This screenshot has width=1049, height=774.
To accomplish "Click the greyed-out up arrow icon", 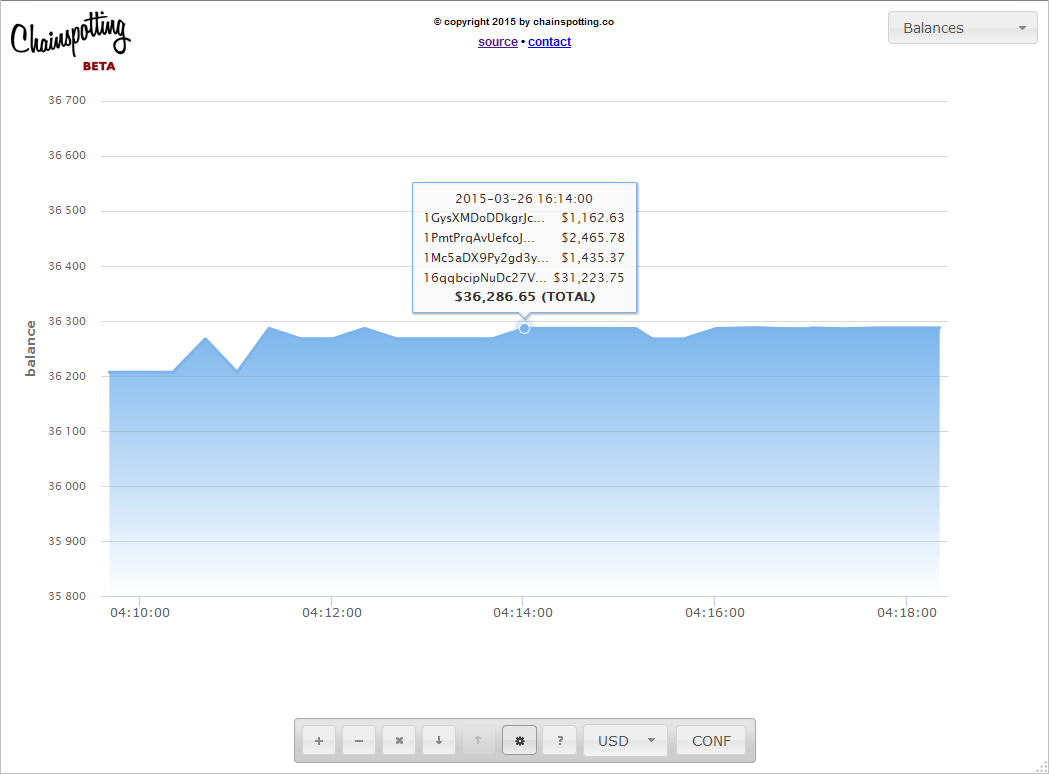I will pyautogui.click(x=478, y=741).
